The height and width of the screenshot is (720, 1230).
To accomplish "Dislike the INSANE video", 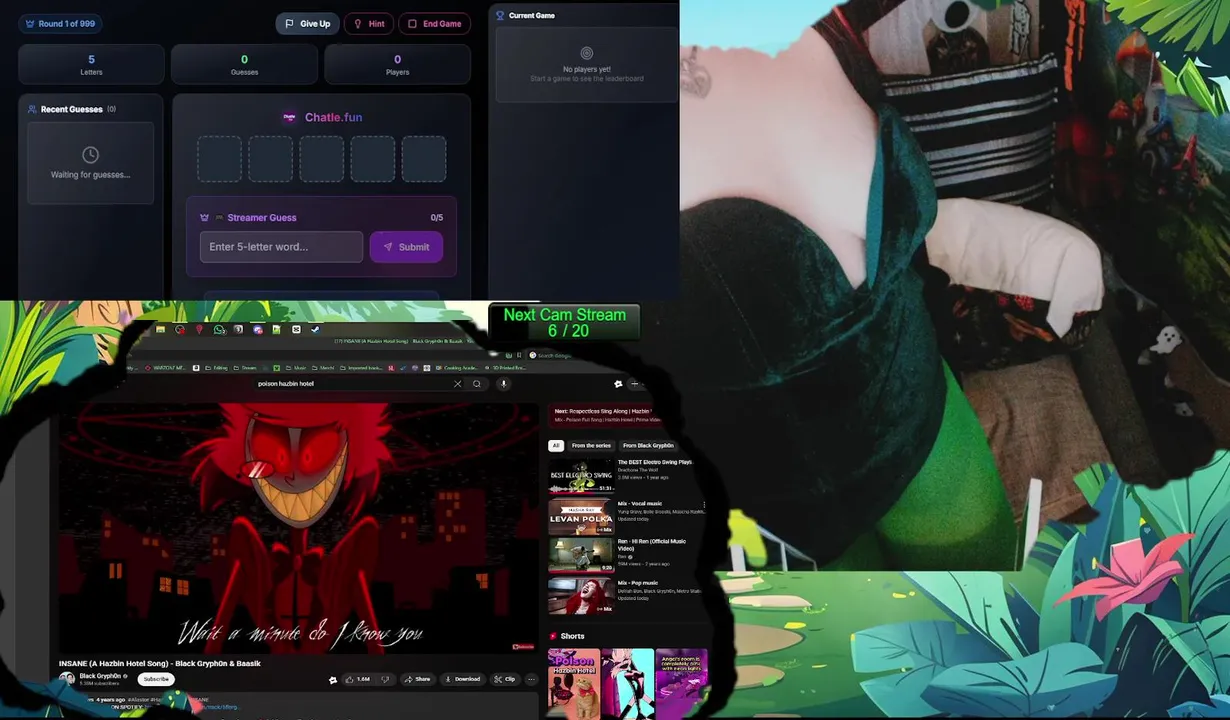I will tap(386, 679).
